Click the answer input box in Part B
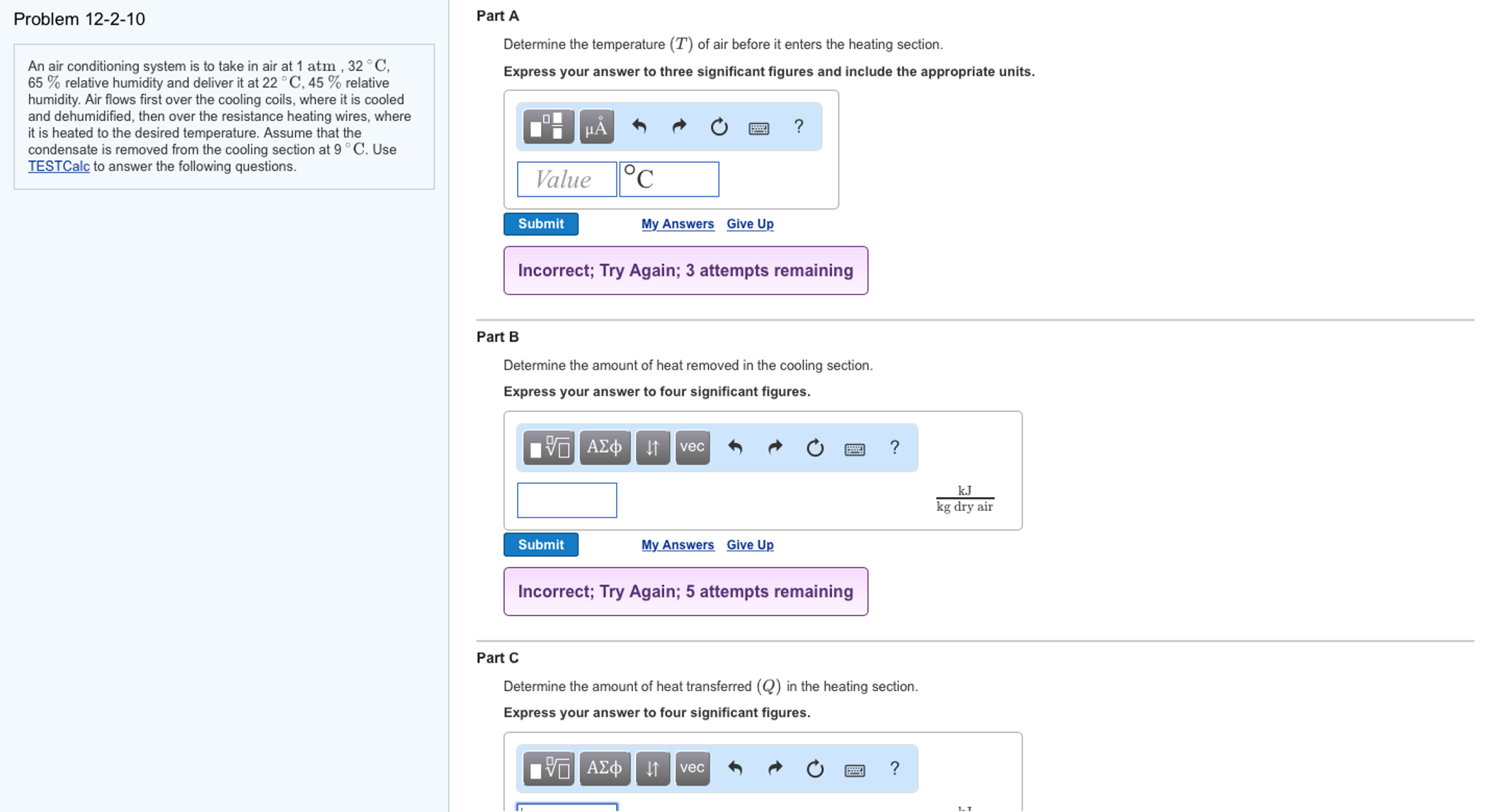Screen dimensions: 1492x812 coord(567,500)
